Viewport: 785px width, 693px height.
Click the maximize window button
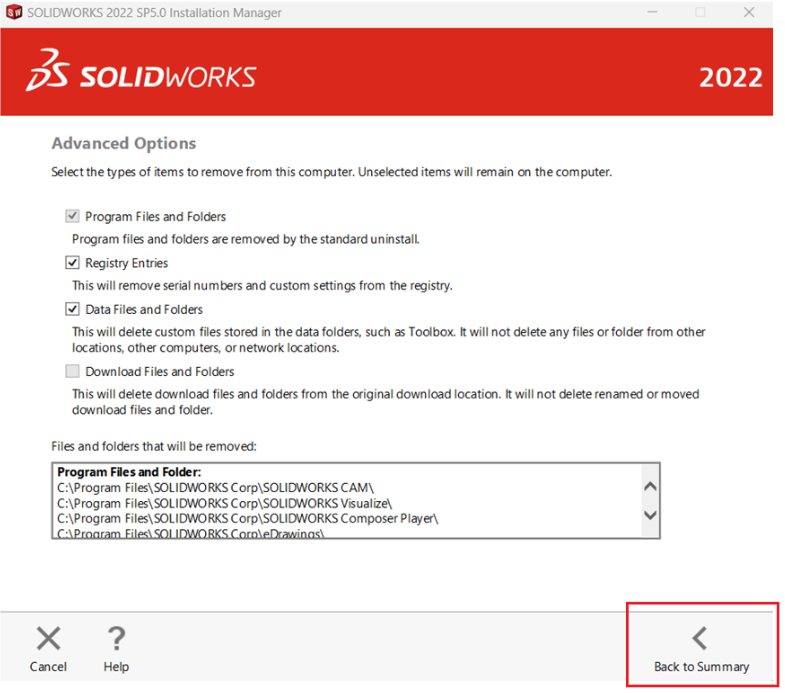tap(700, 13)
